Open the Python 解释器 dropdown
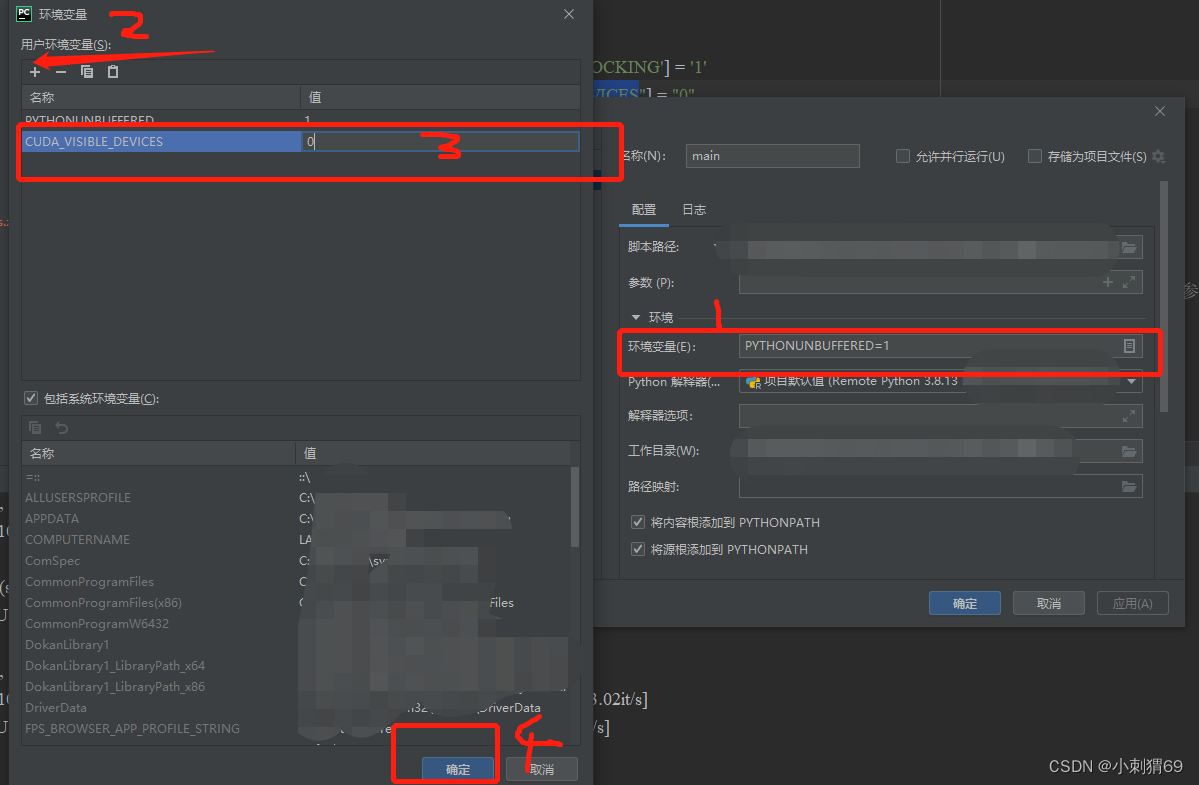 click(1131, 381)
